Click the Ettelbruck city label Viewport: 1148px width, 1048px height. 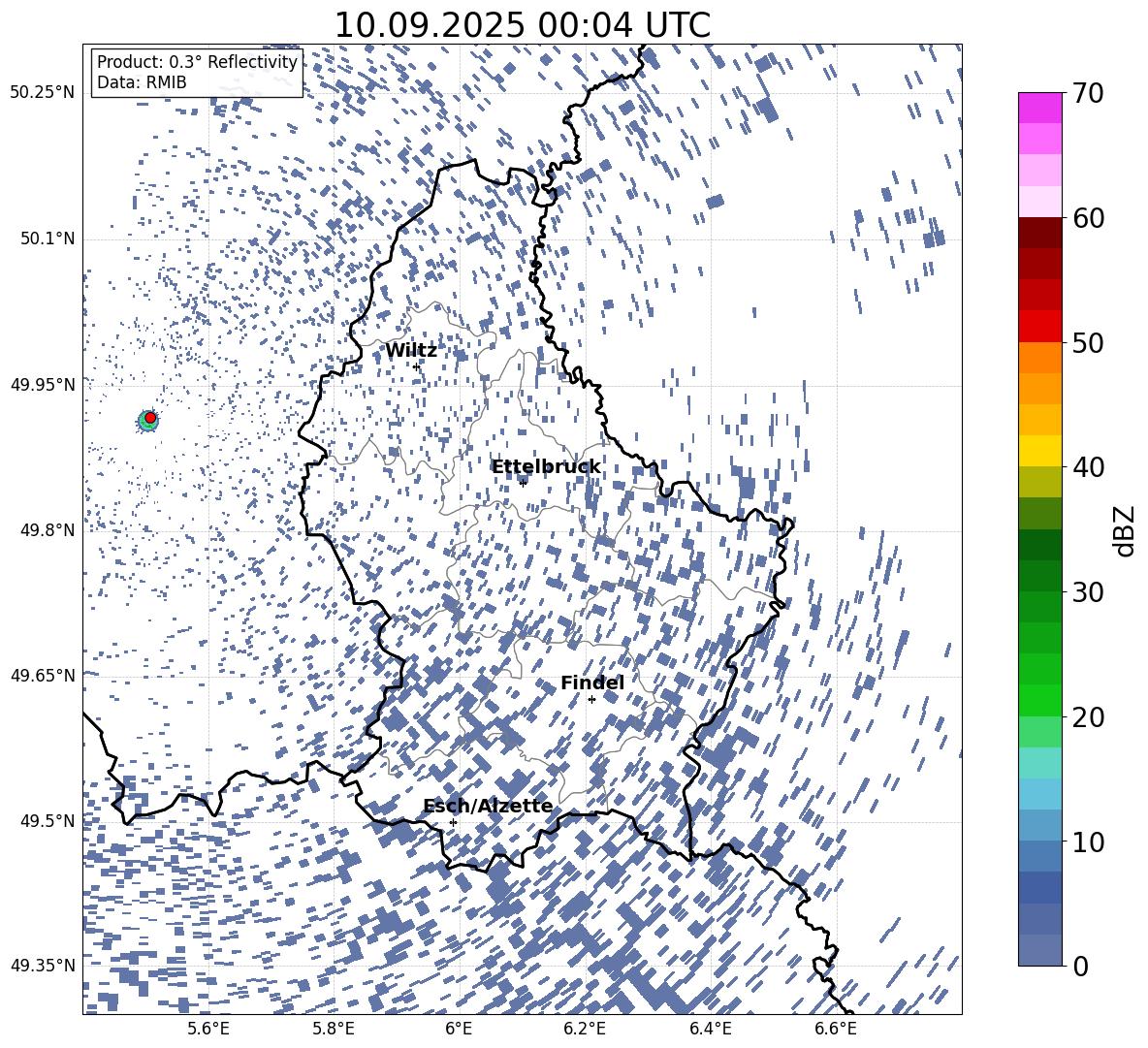pyautogui.click(x=546, y=467)
